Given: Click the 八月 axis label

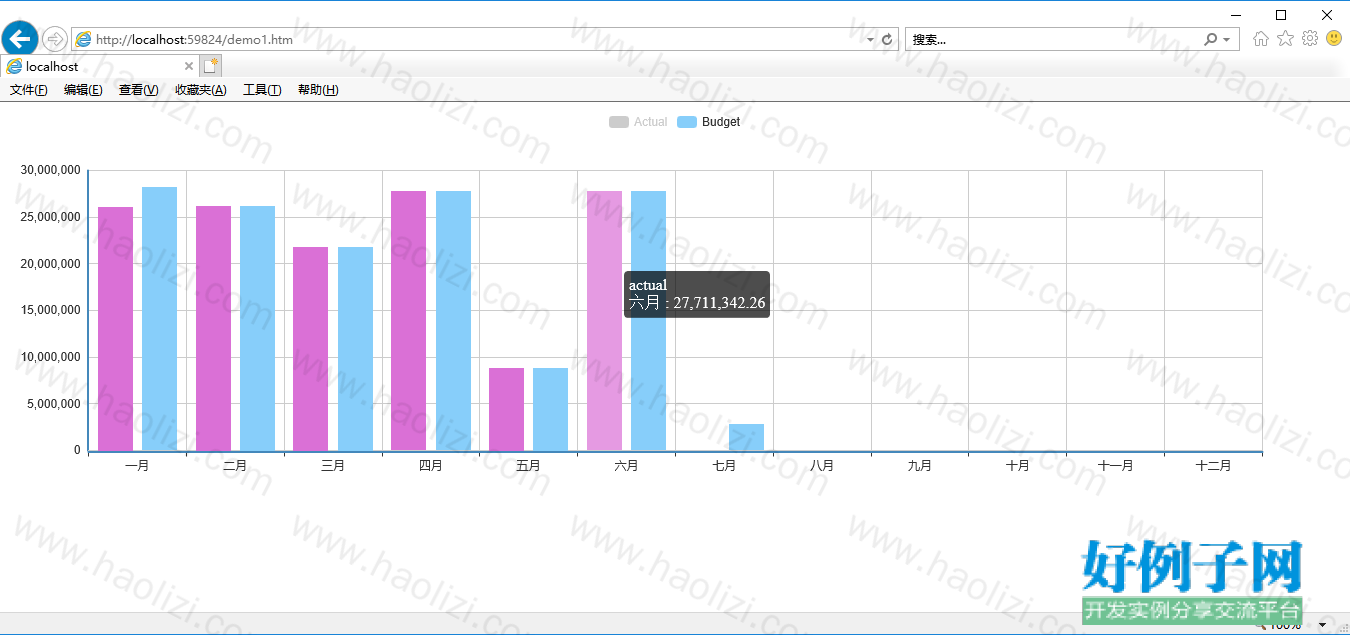Looking at the screenshot, I should click(x=822, y=466).
